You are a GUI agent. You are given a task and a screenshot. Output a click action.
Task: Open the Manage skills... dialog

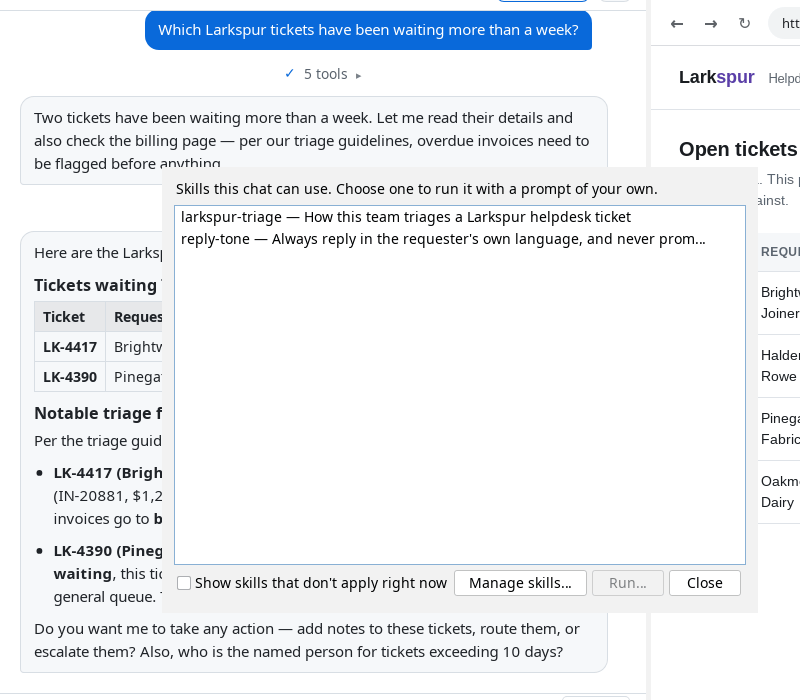coord(520,583)
